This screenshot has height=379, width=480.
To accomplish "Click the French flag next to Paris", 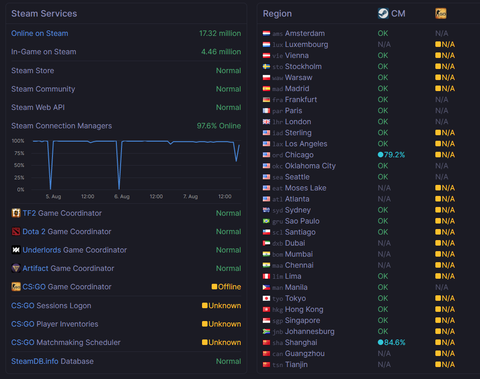I will [x=266, y=111].
